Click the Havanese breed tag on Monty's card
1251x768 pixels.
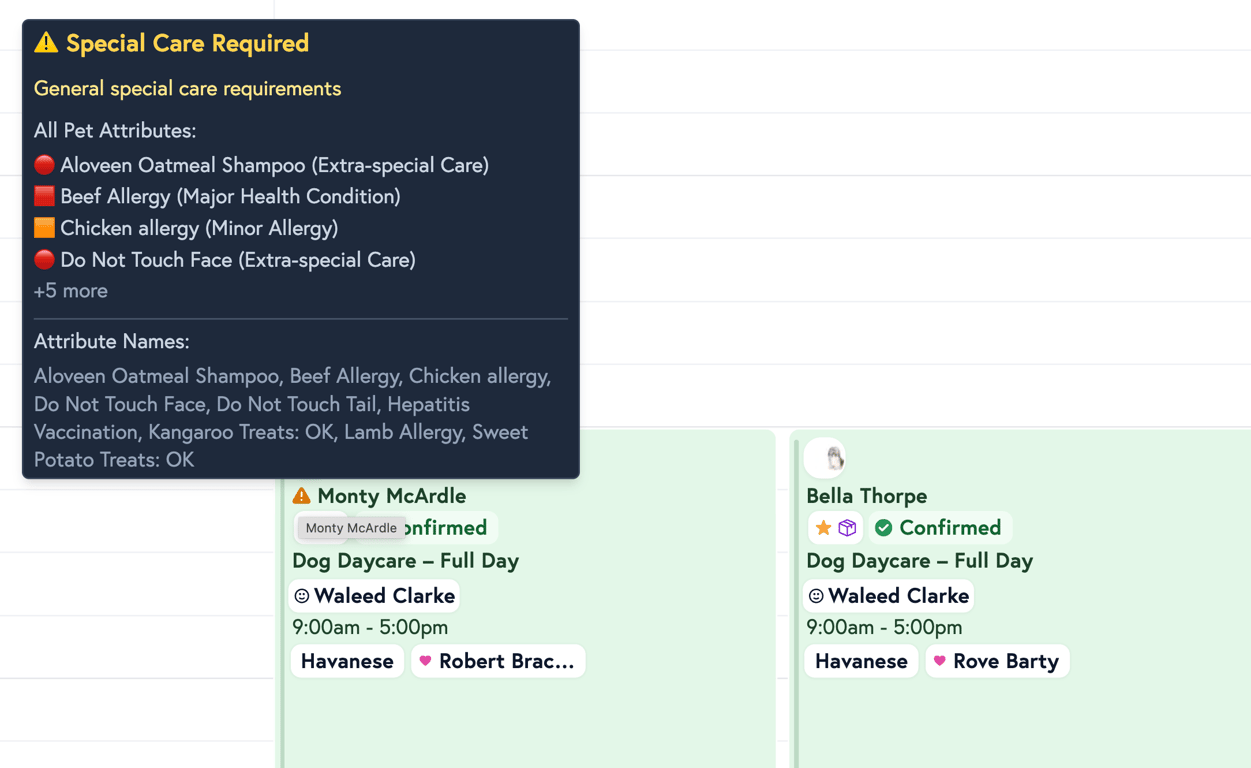pos(347,661)
